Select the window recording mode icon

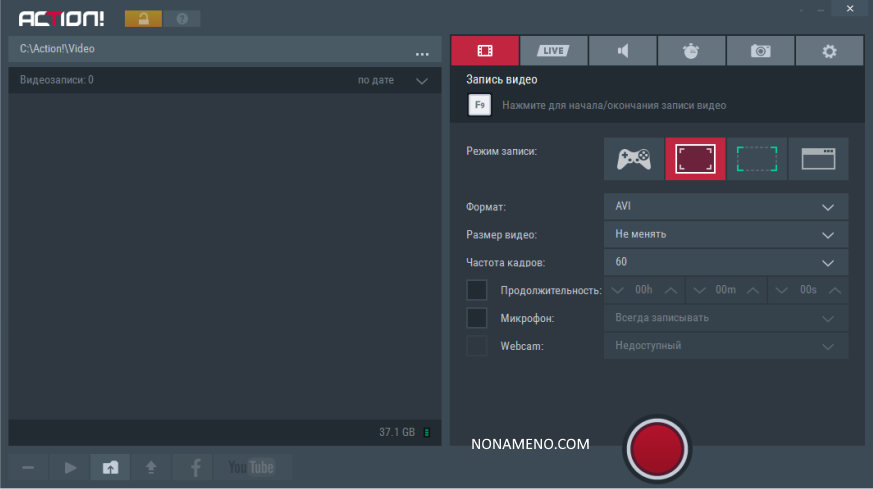click(818, 158)
